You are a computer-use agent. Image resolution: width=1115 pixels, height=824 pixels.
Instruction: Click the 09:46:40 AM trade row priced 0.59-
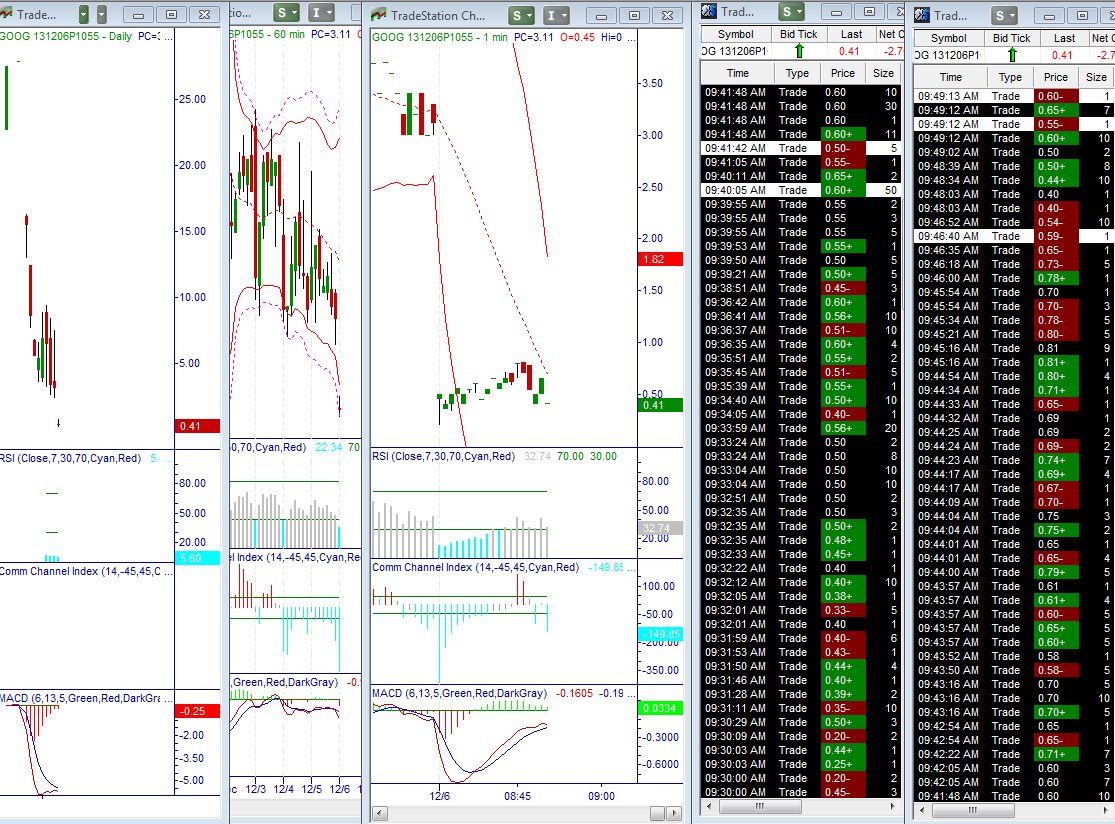[x=1014, y=236]
